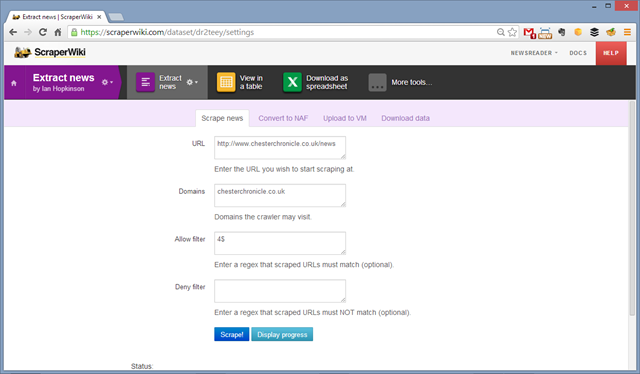Image resolution: width=640 pixels, height=374 pixels.
Task: Click inside the Domains text field
Action: pos(280,195)
